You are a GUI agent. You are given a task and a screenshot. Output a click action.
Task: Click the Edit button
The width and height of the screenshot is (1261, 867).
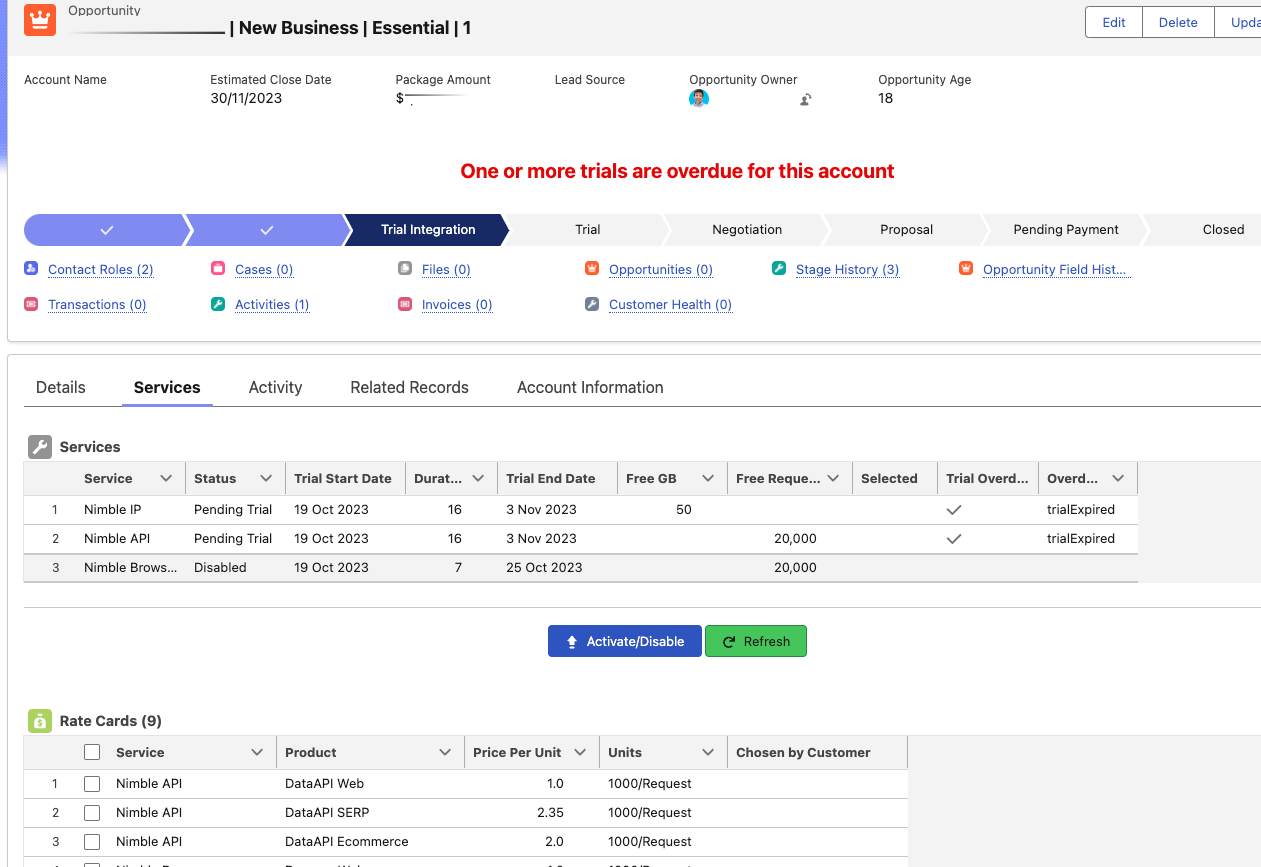tap(1114, 22)
